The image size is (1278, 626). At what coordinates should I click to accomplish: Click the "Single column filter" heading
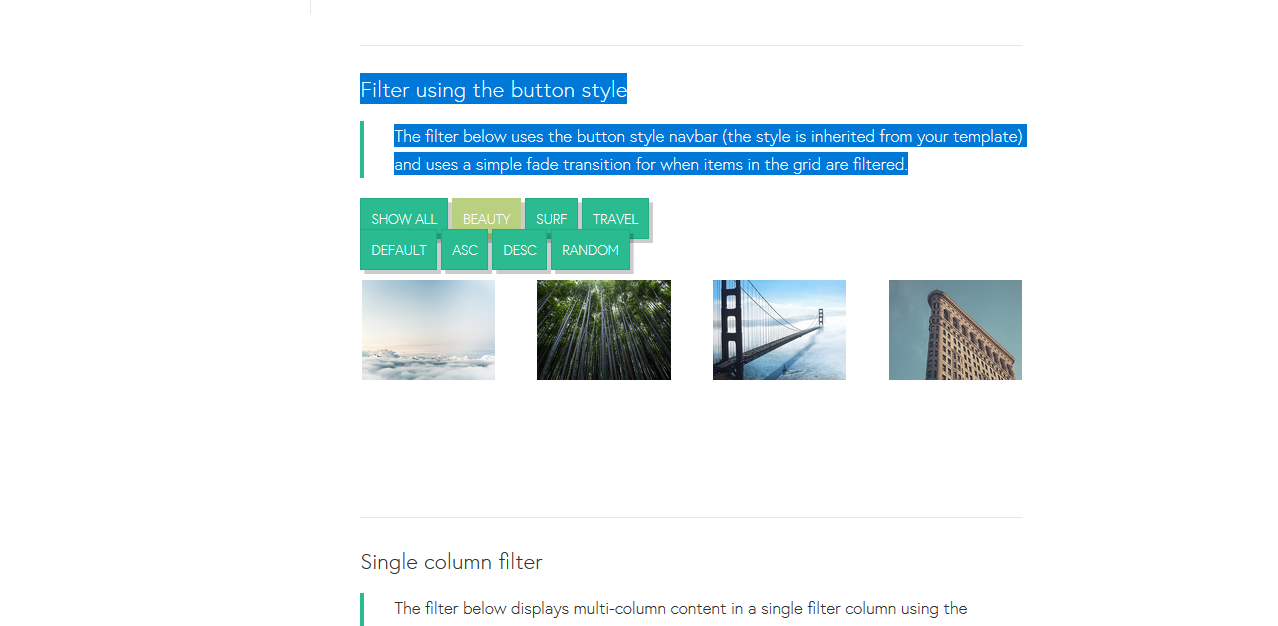pyautogui.click(x=451, y=562)
